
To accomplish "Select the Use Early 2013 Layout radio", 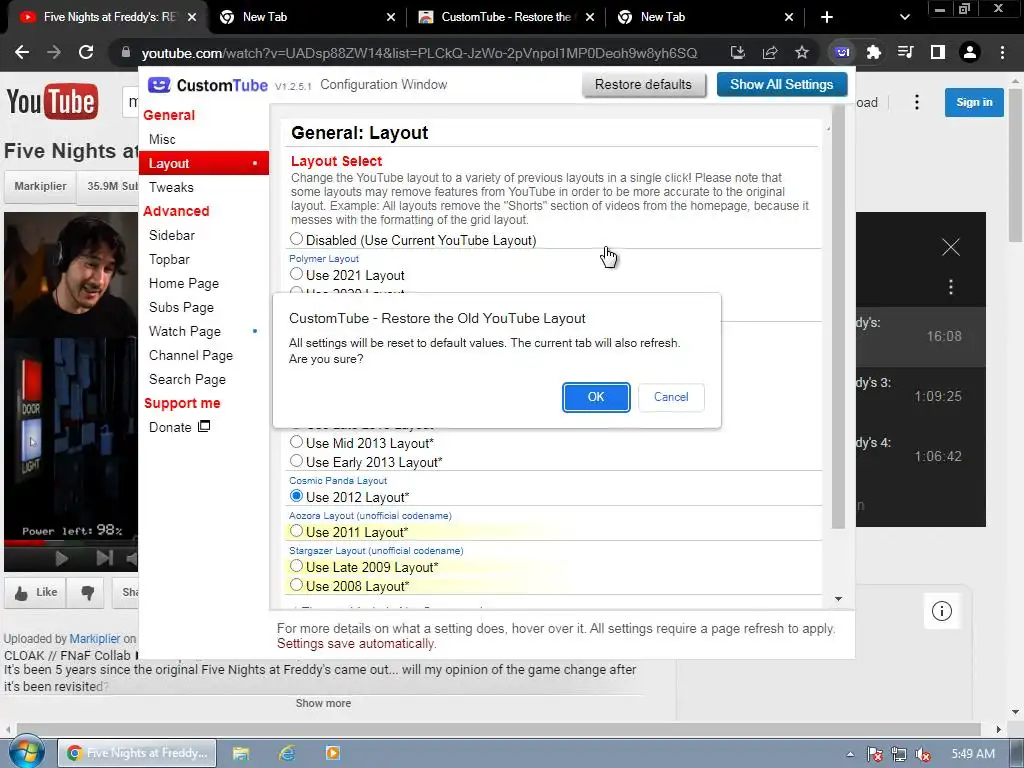I will pyautogui.click(x=296, y=461).
